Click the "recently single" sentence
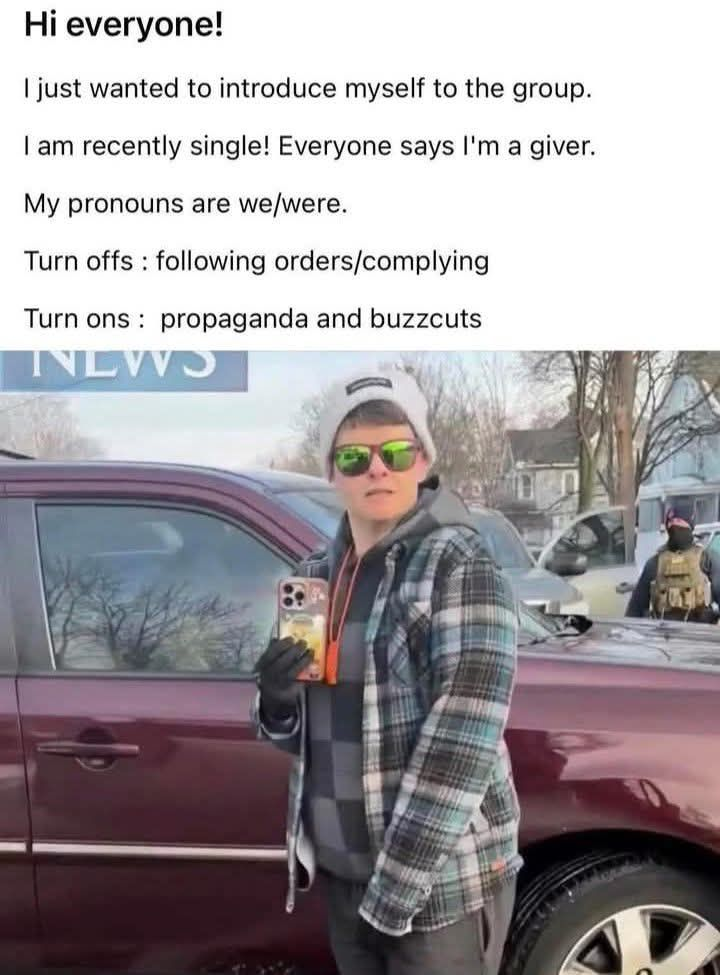This screenshot has height=975, width=720. [310, 147]
